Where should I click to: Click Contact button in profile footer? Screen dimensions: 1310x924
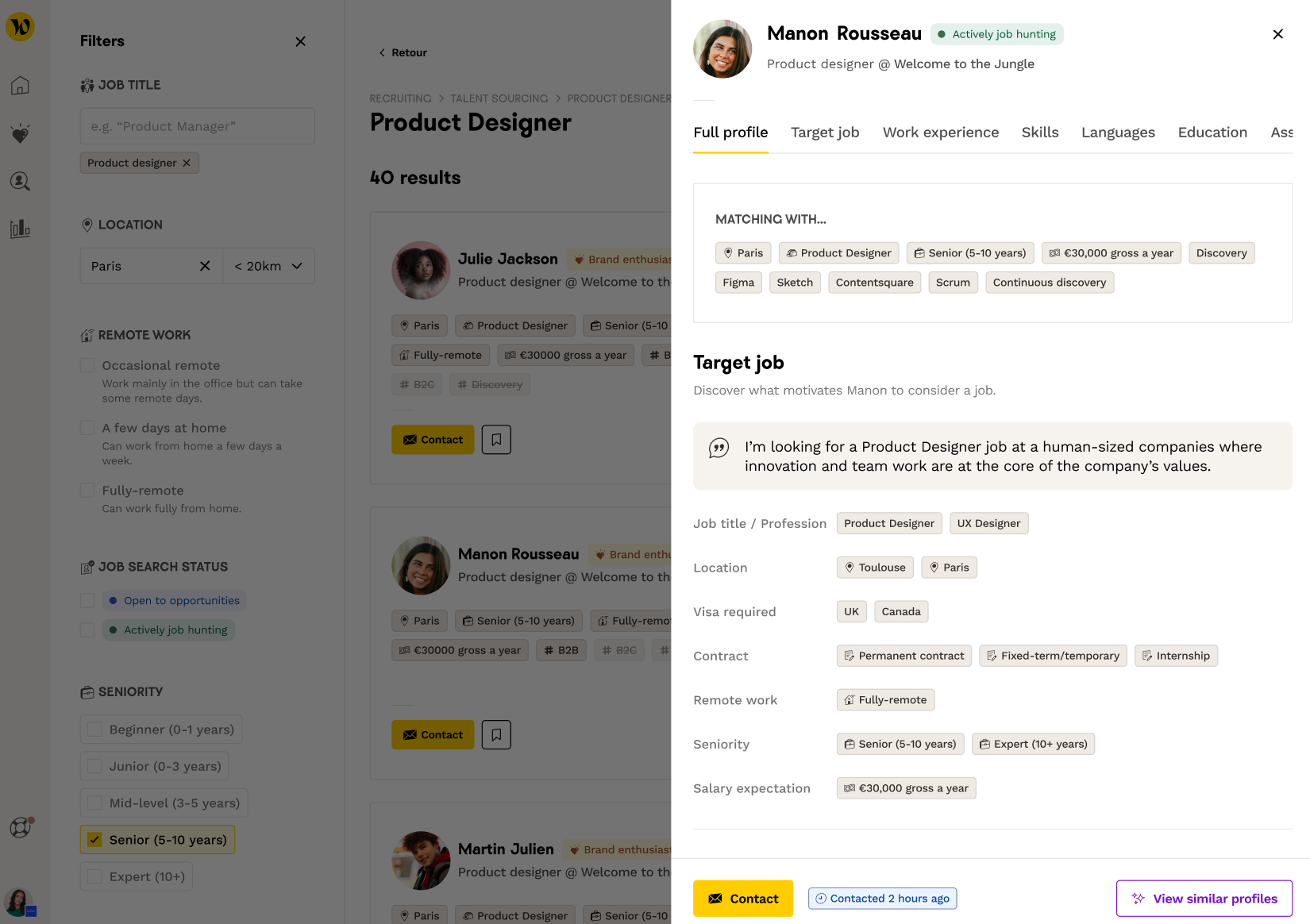pos(742,899)
